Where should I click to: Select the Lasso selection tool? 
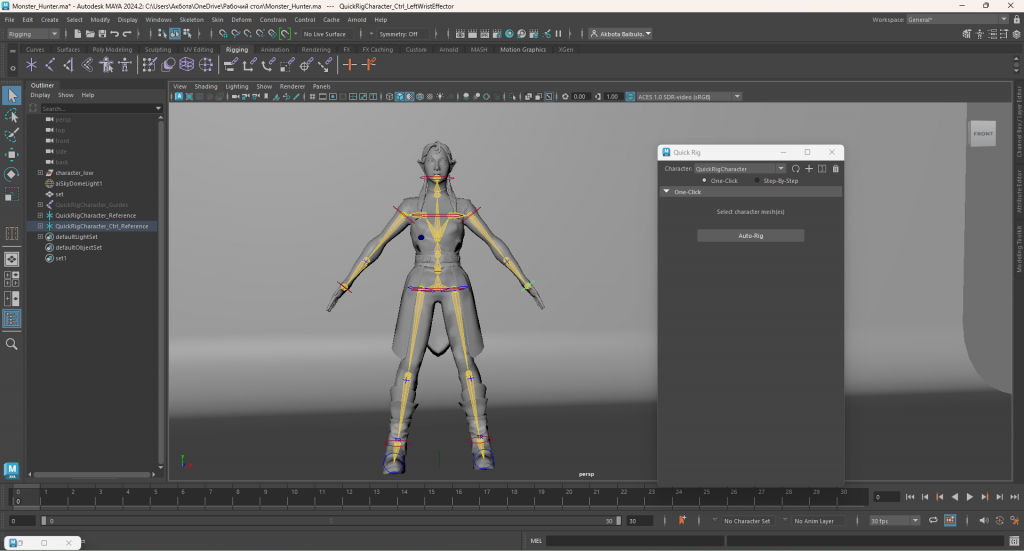[12, 115]
